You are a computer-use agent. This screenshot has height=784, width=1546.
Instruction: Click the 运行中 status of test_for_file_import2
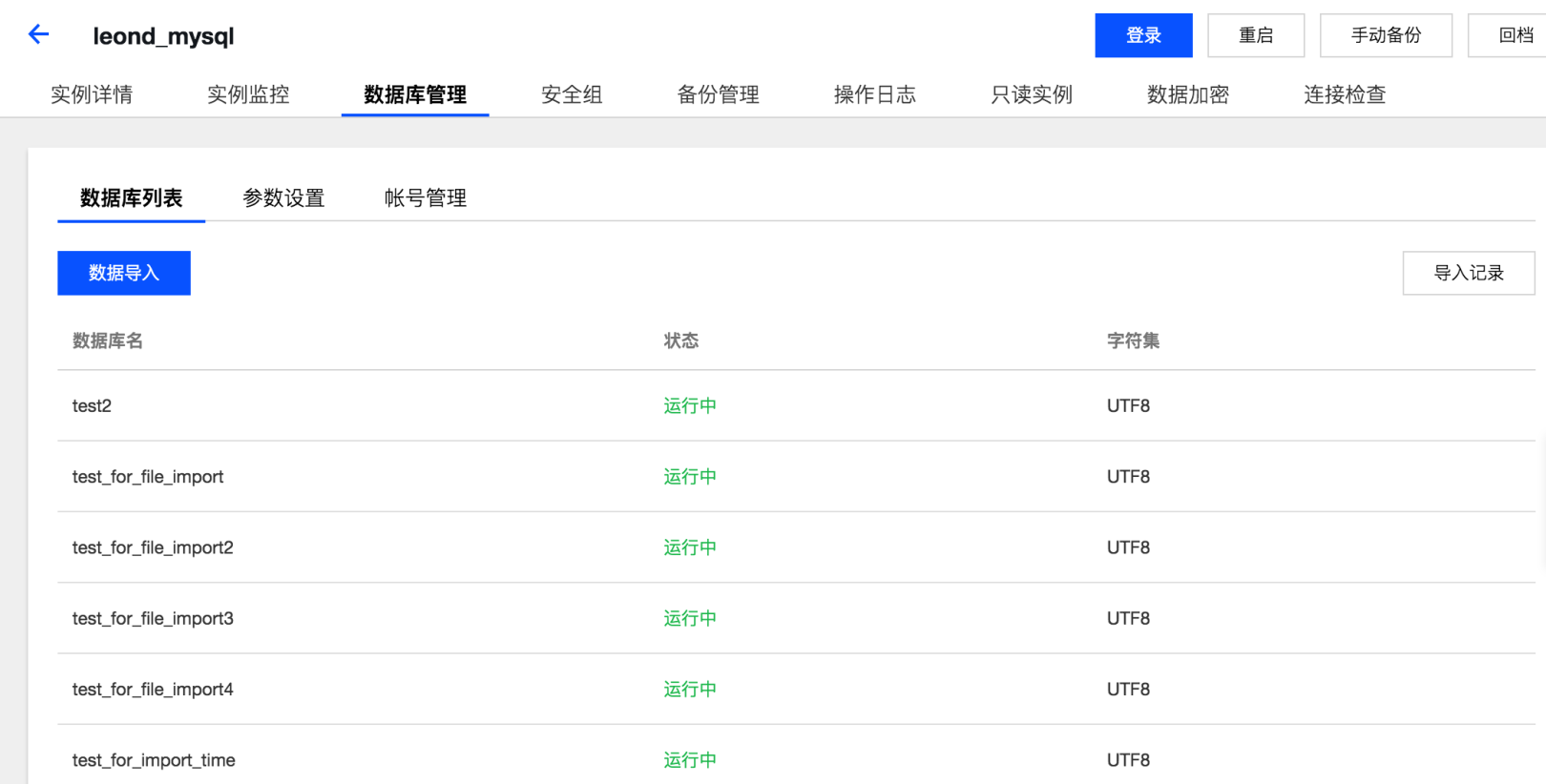click(690, 547)
